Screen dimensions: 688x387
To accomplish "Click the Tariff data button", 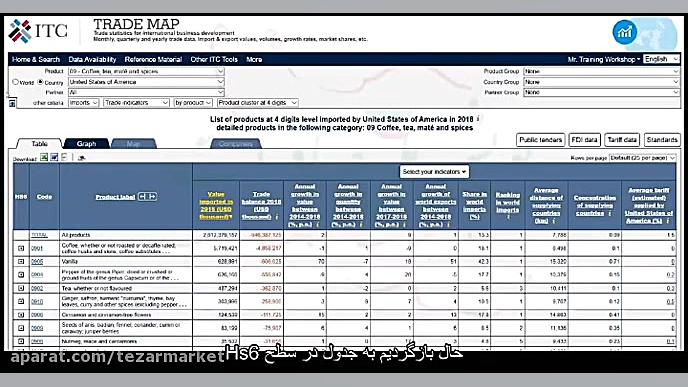I will pos(622,140).
